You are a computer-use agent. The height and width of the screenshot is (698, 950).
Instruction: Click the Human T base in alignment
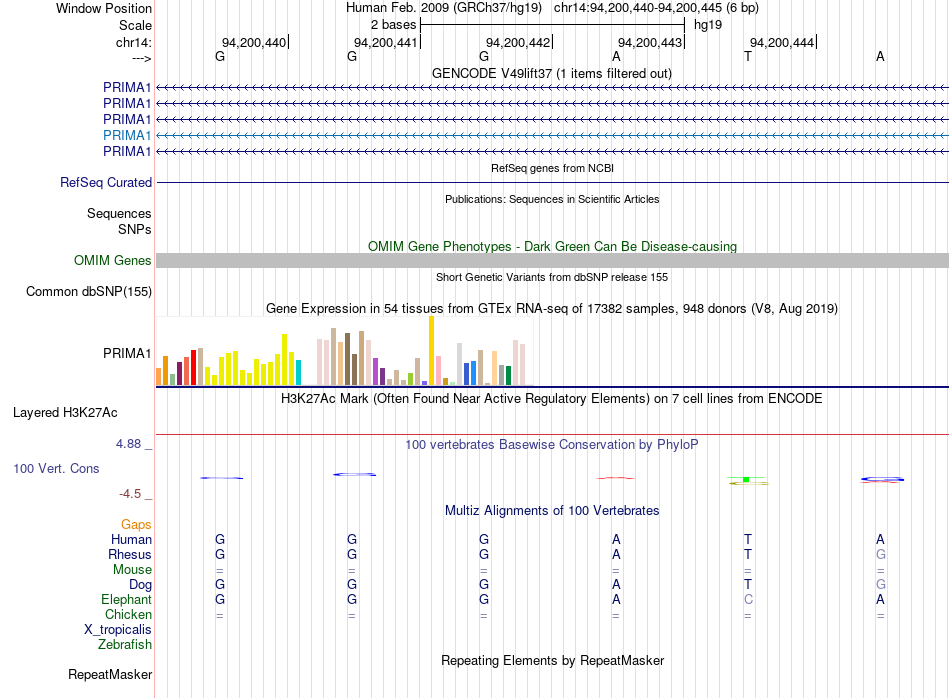tap(748, 539)
